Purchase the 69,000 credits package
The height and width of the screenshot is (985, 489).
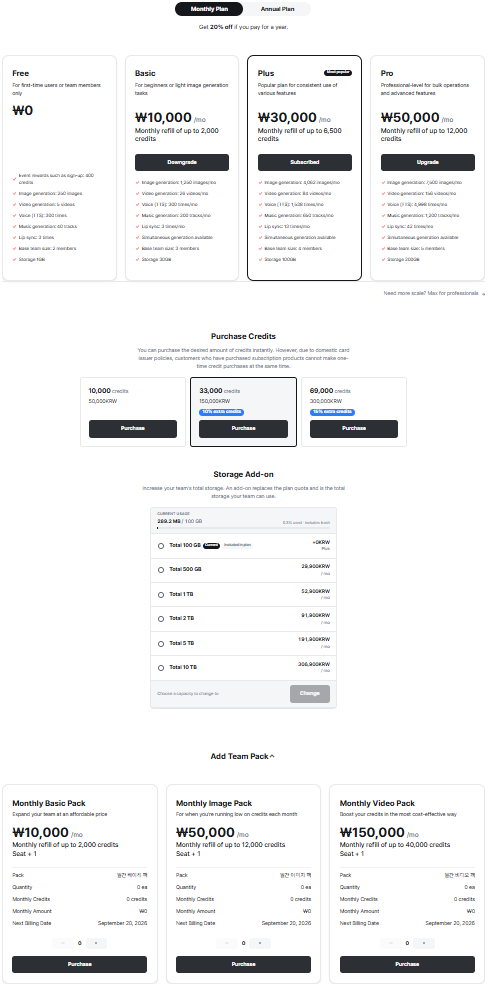[354, 428]
